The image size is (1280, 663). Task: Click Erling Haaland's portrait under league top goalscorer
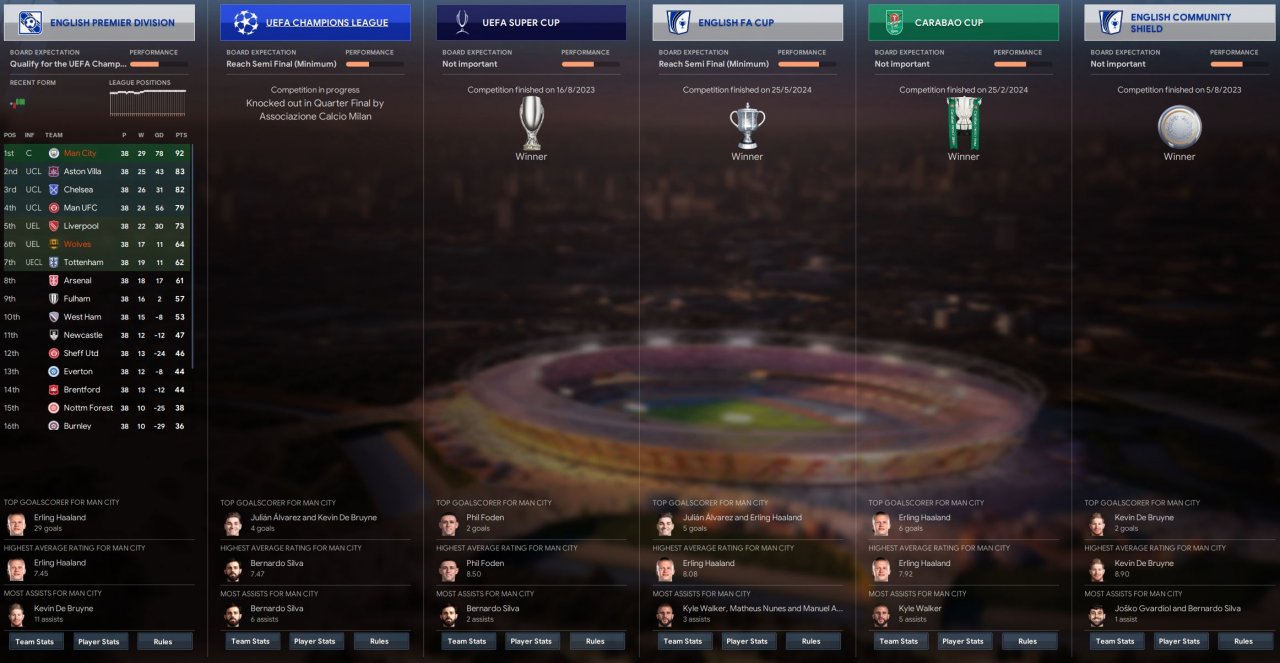click(x=16, y=524)
